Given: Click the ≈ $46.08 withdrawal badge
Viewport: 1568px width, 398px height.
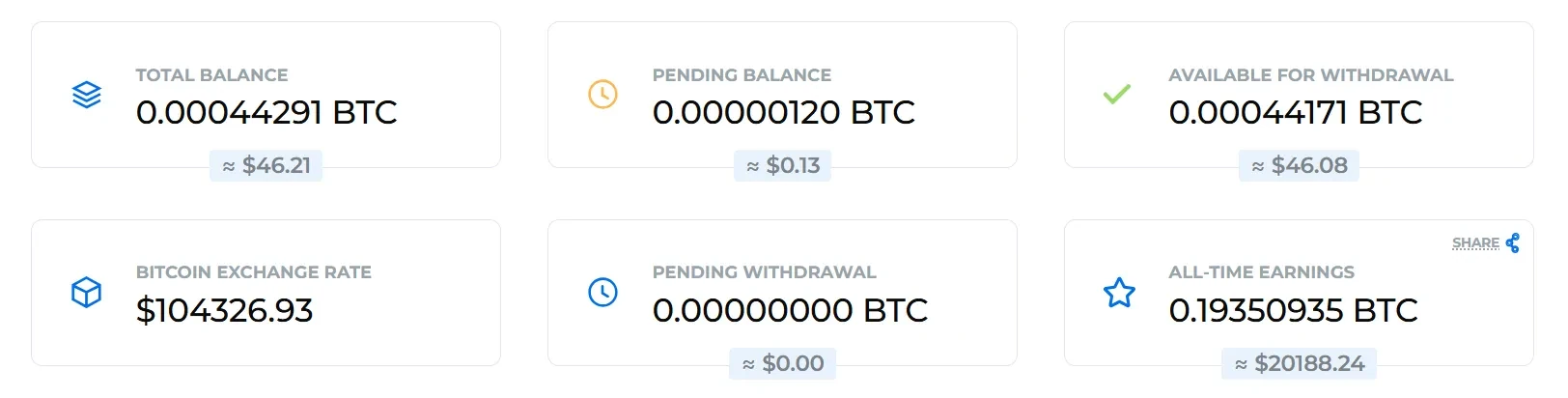Looking at the screenshot, I should [1300, 166].
